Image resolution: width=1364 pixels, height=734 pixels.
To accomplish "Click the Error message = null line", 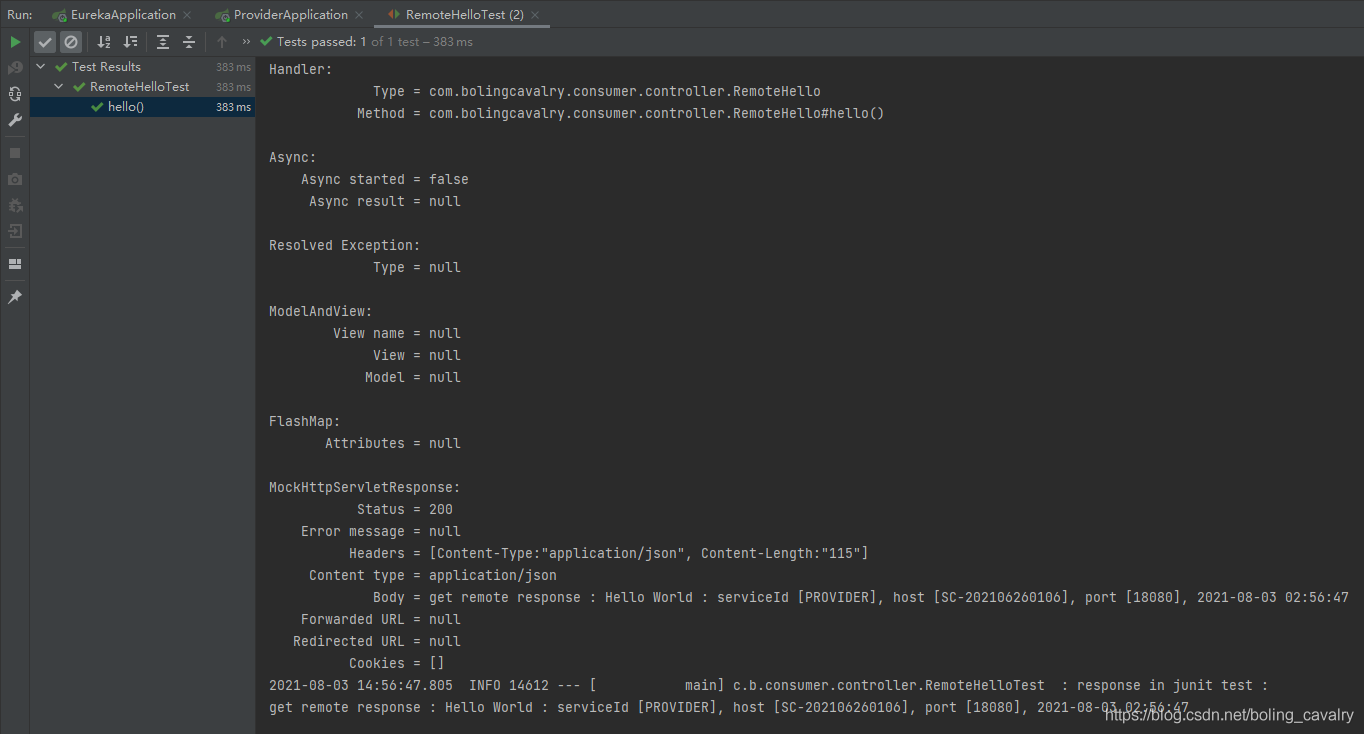I will point(381,531).
